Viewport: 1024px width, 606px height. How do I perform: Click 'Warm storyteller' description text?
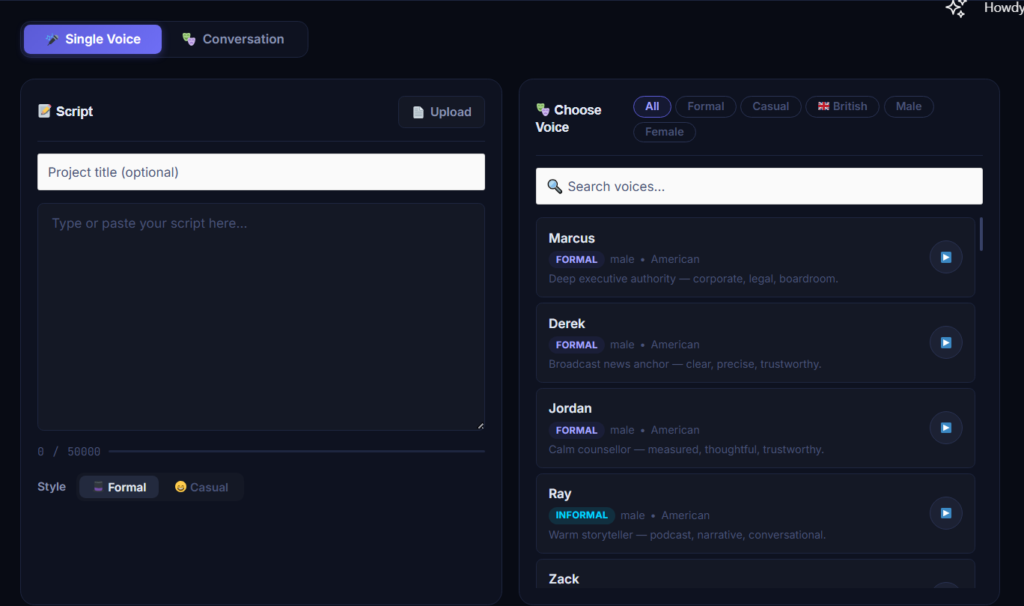click(x=687, y=535)
